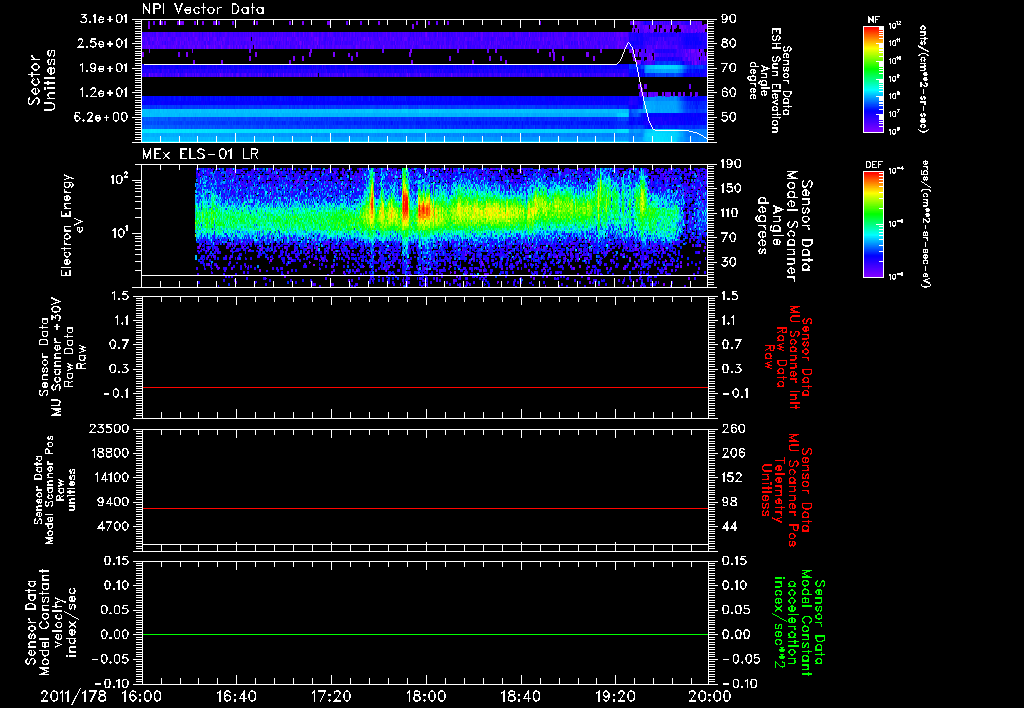Click the "17:20" time axis label
Viewport: 1024px width, 708px height.
[331, 696]
